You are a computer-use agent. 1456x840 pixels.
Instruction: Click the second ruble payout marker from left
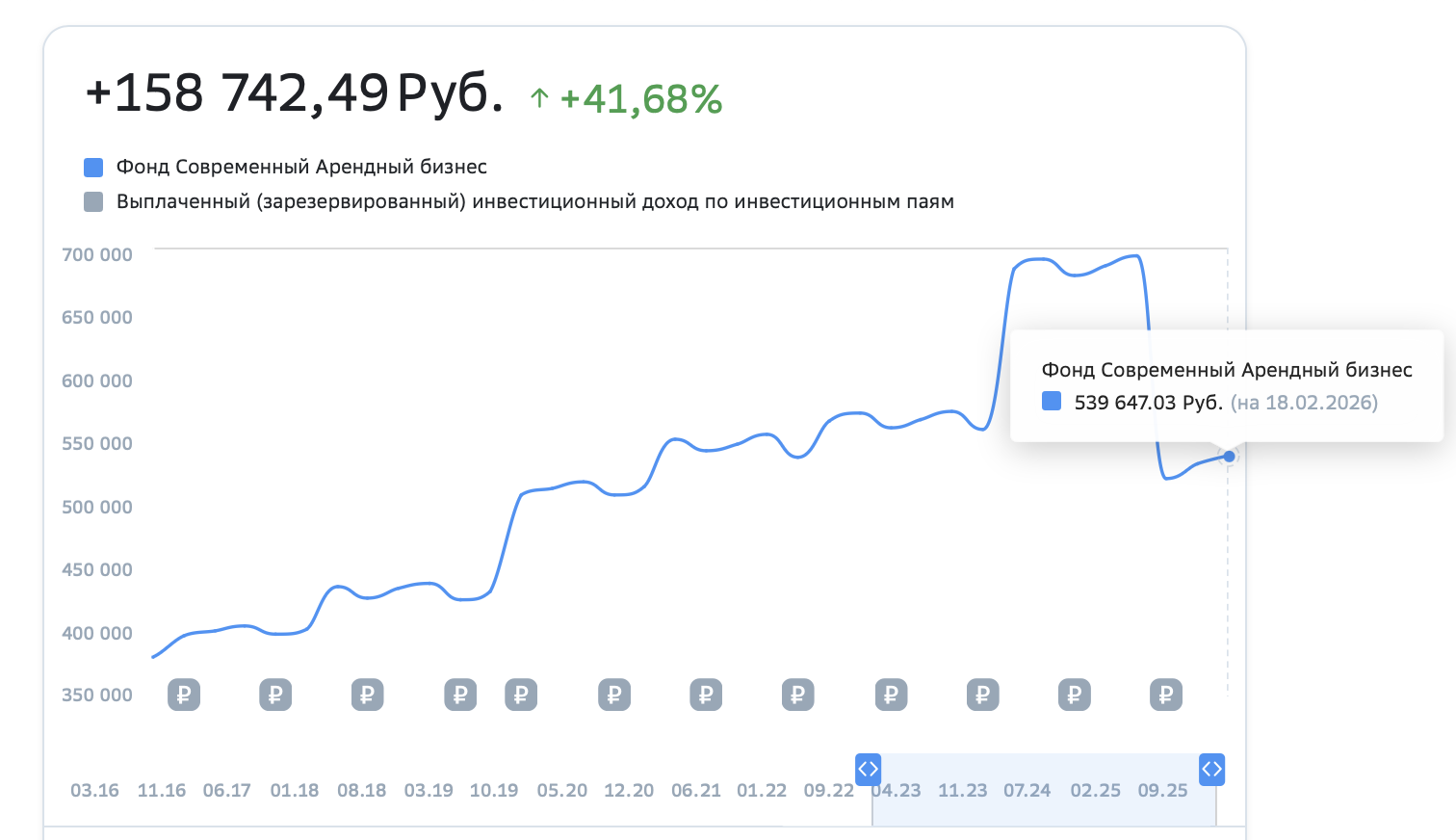coord(275,695)
